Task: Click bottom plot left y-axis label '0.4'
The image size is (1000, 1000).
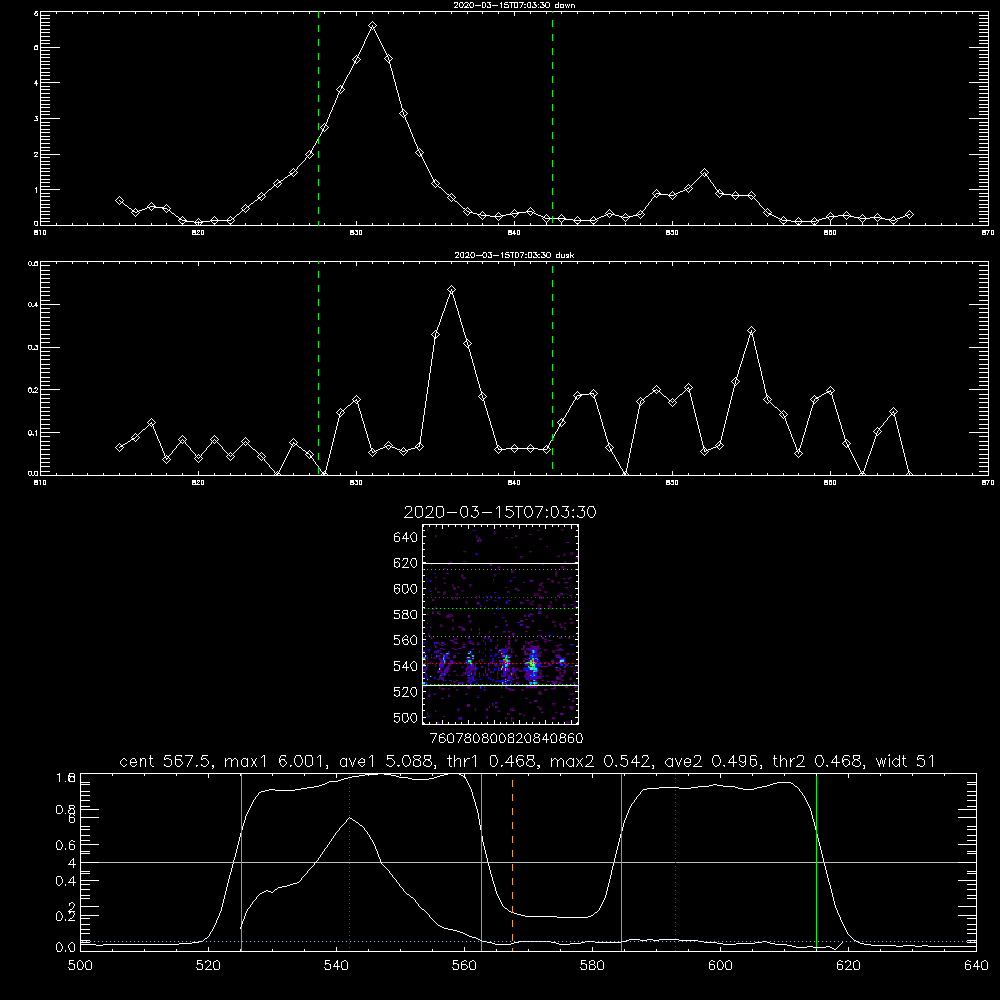Action: coord(66,881)
